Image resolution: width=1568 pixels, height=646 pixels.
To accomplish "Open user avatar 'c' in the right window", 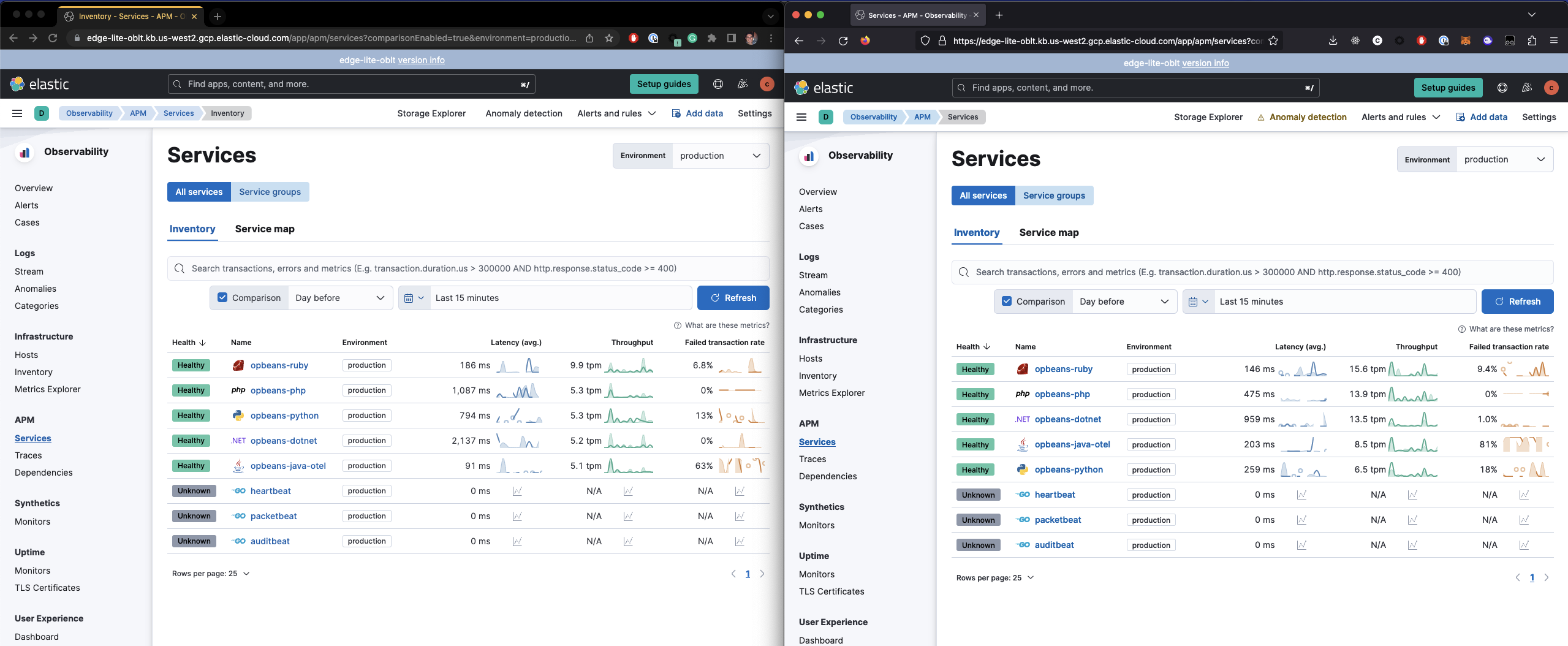I will pos(1551,88).
